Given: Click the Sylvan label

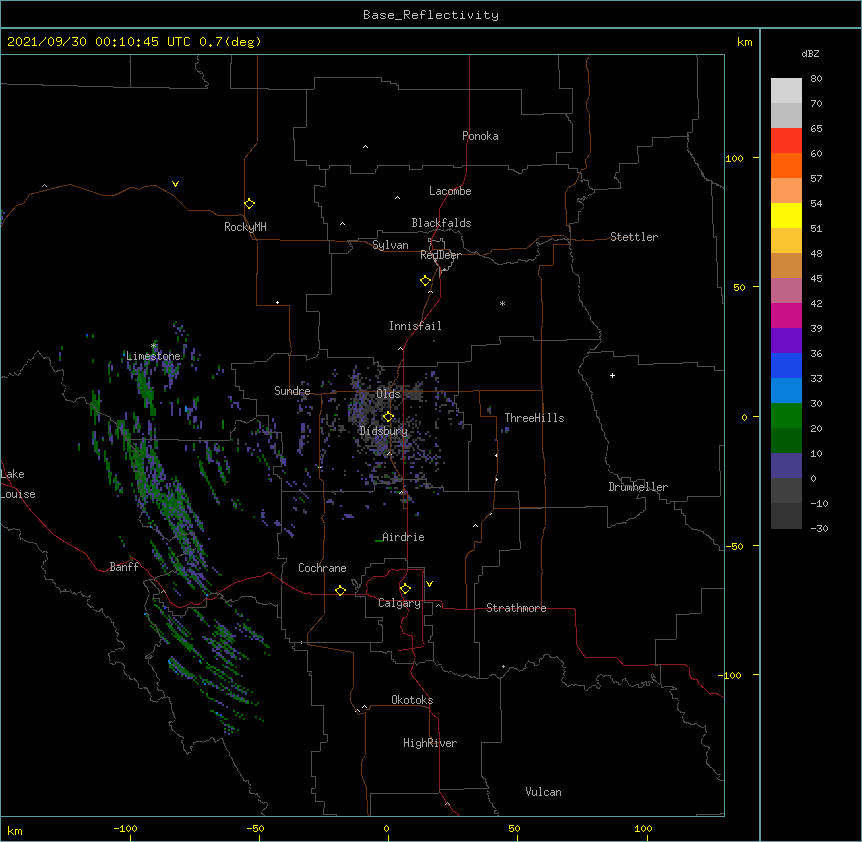Looking at the screenshot, I should click(x=390, y=245).
